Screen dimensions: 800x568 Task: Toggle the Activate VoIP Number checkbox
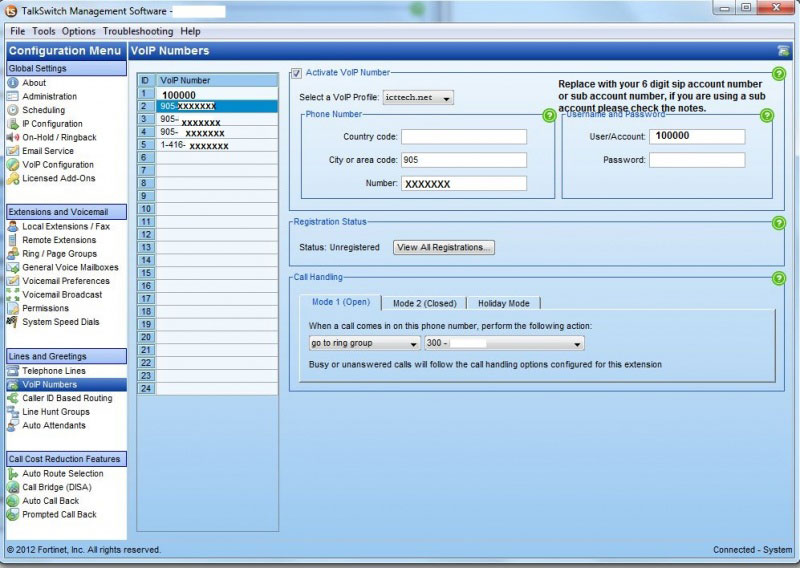click(296, 73)
